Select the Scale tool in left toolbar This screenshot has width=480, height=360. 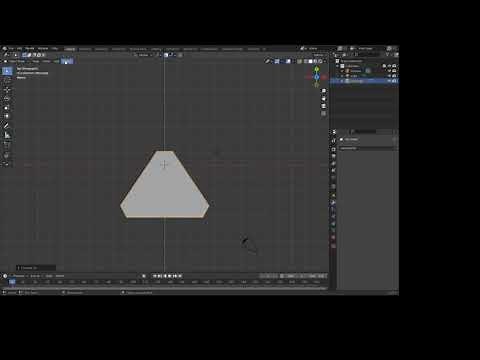click(x=7, y=108)
